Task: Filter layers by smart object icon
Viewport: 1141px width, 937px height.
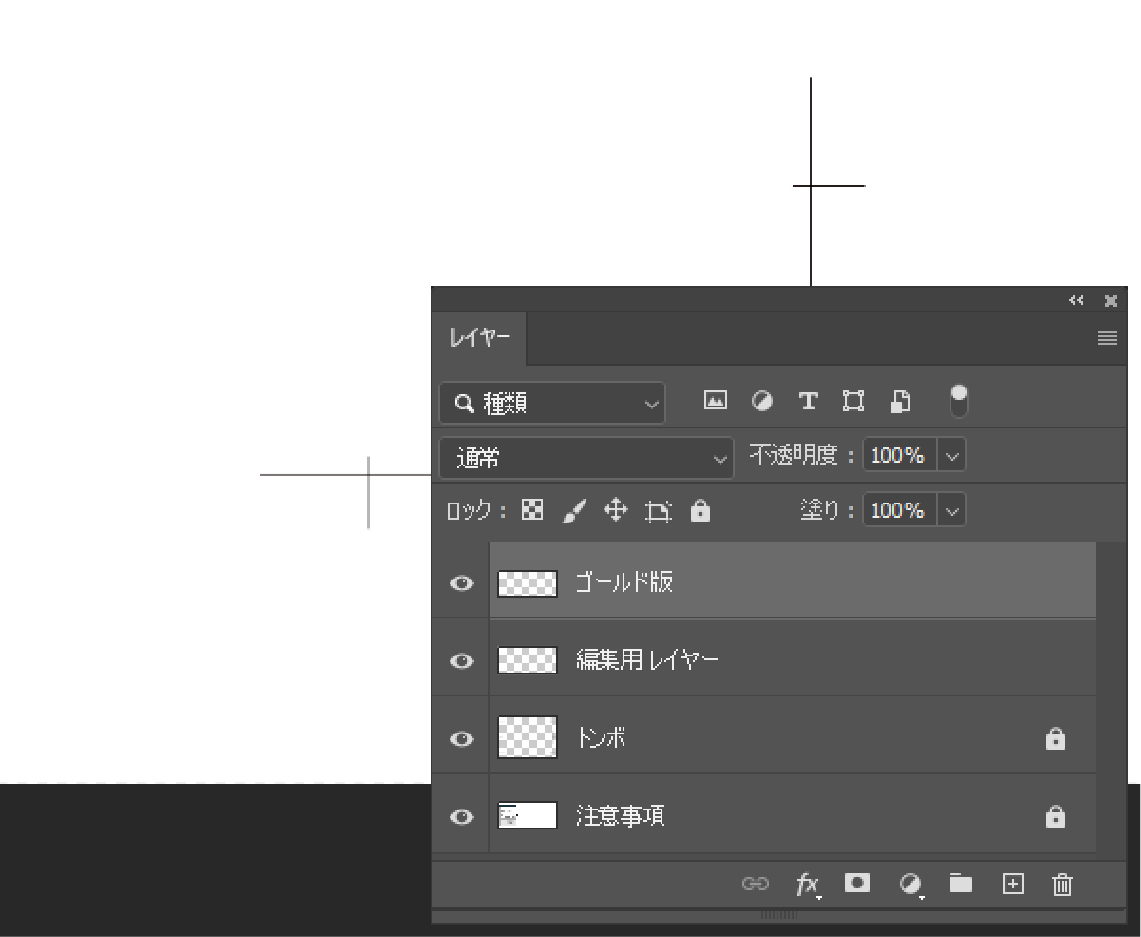Action: [900, 401]
